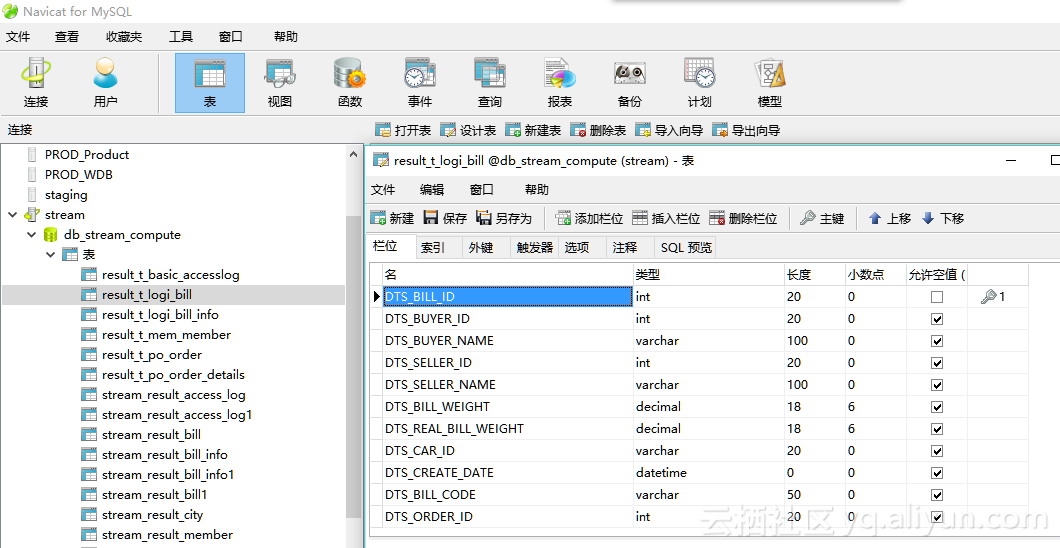Click 删除栏位 delete field
The image size is (1060, 548).
click(743, 218)
